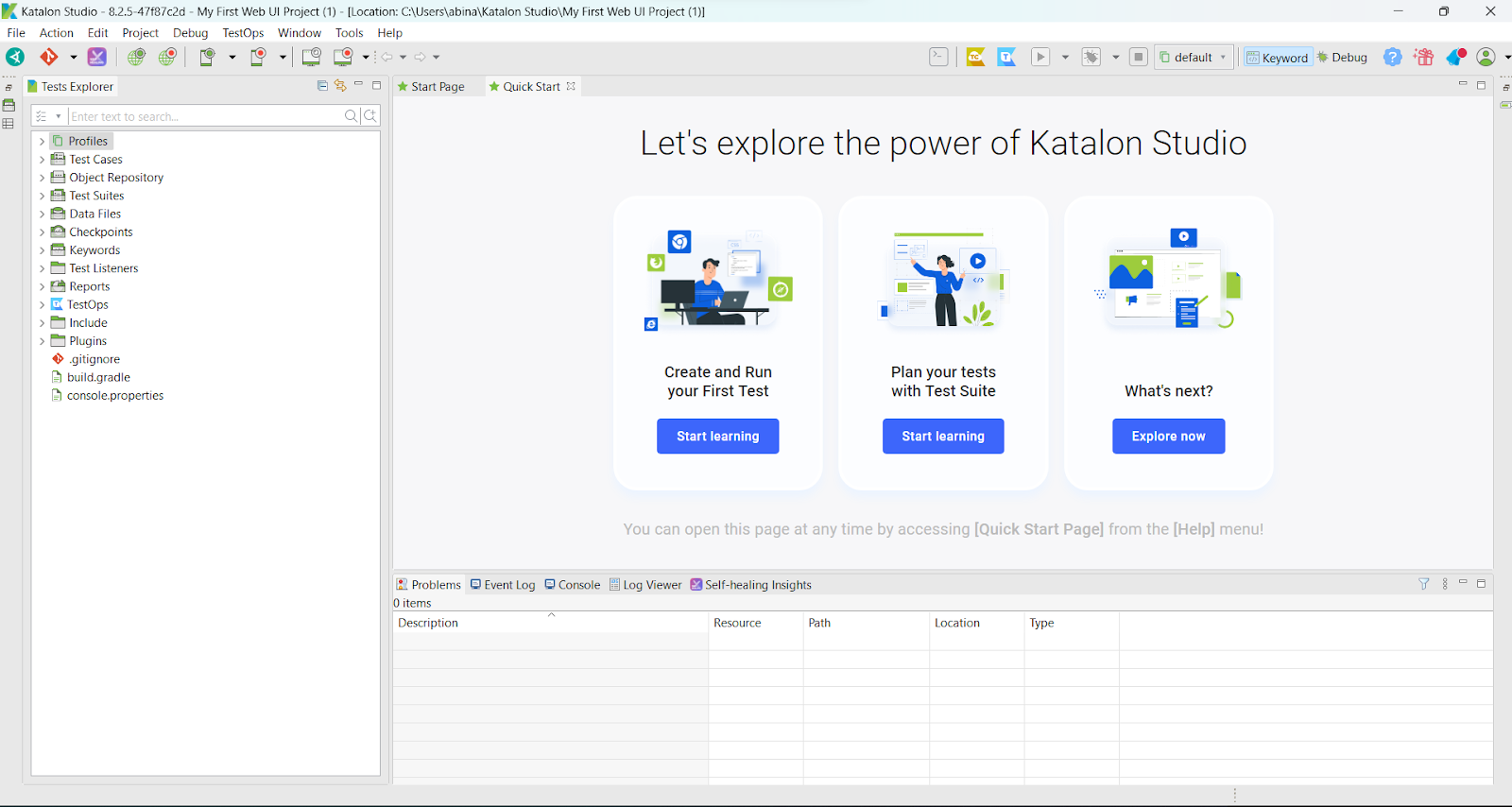This screenshot has height=807, width=1512.
Task: Open the TestOps menu
Action: click(x=243, y=33)
